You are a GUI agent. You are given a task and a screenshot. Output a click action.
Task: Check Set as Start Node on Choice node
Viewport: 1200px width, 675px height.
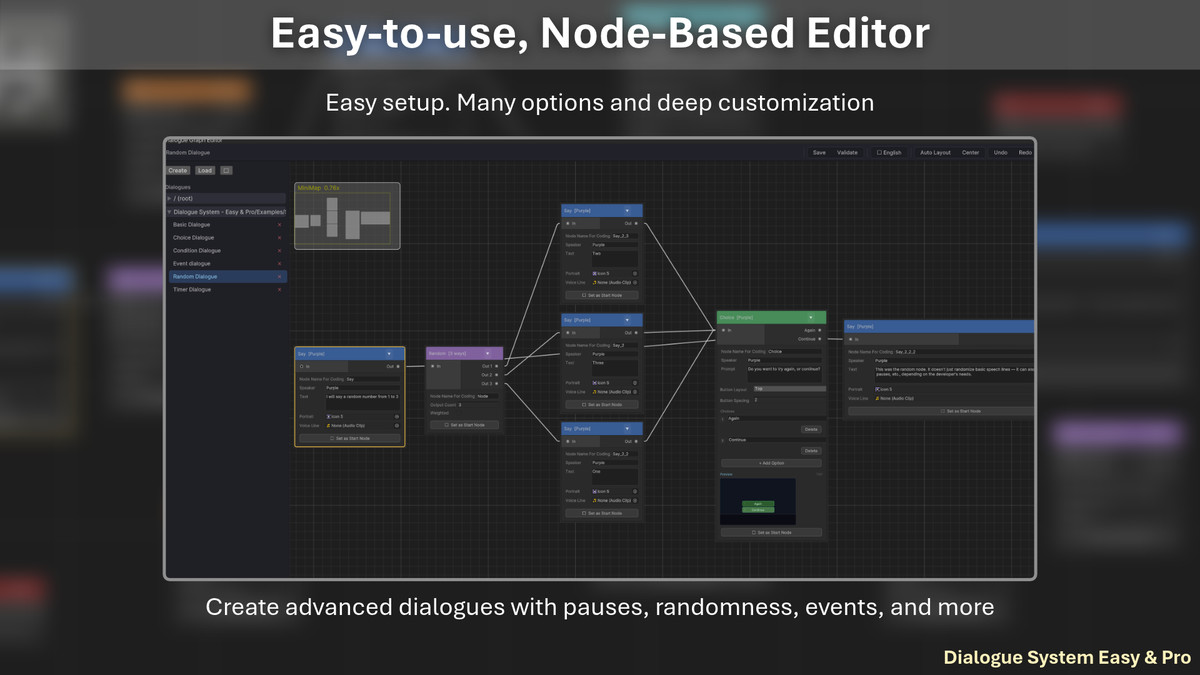771,533
